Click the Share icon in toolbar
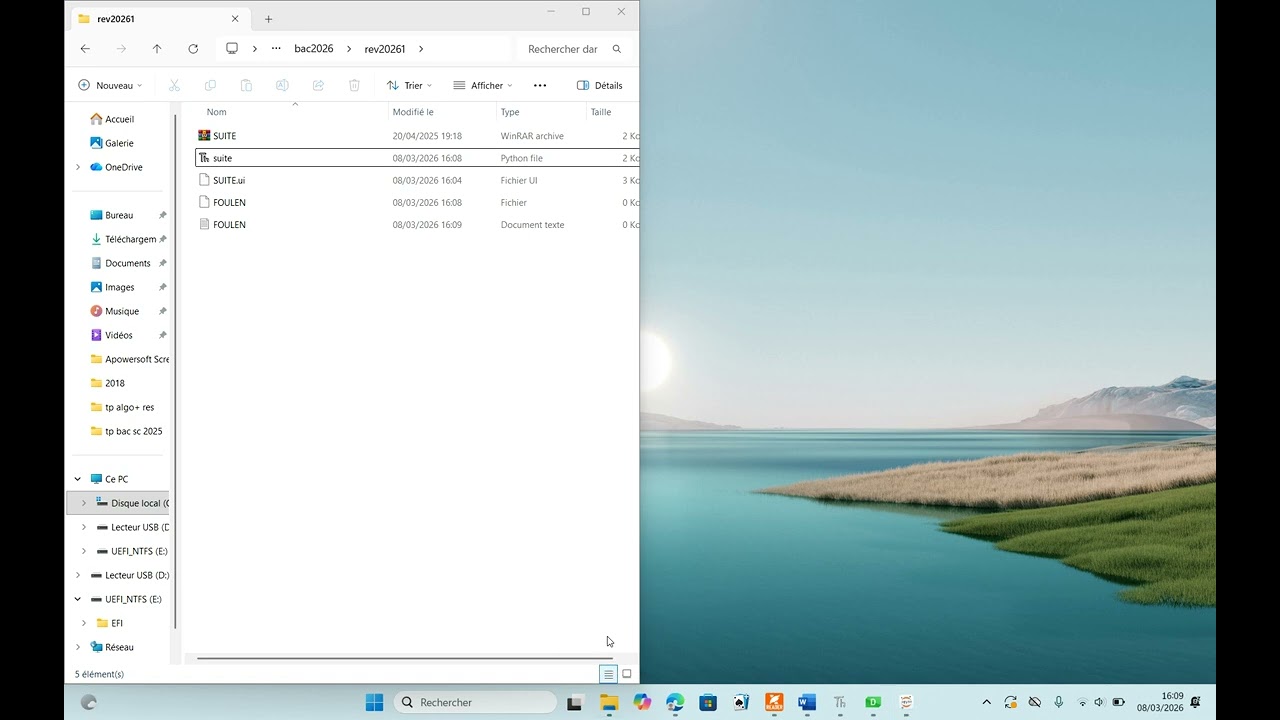 pyautogui.click(x=318, y=86)
